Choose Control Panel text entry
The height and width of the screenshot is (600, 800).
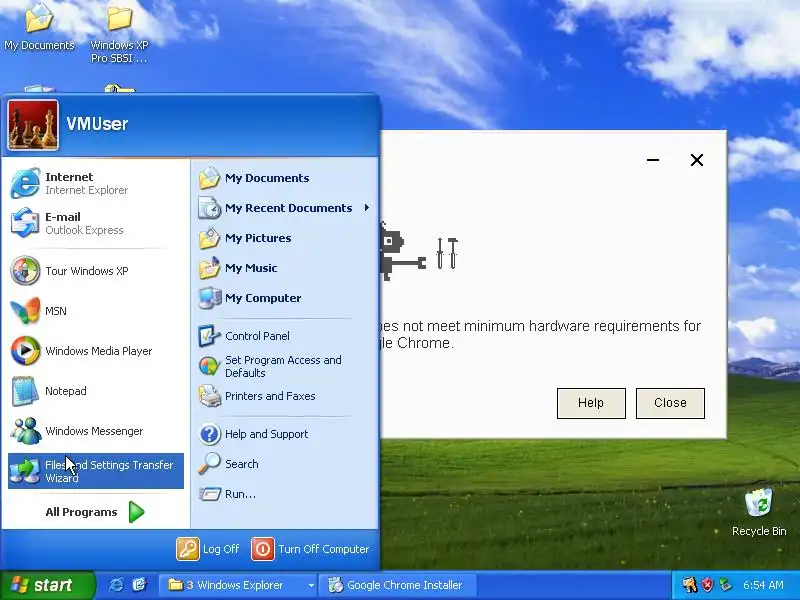tap(257, 336)
